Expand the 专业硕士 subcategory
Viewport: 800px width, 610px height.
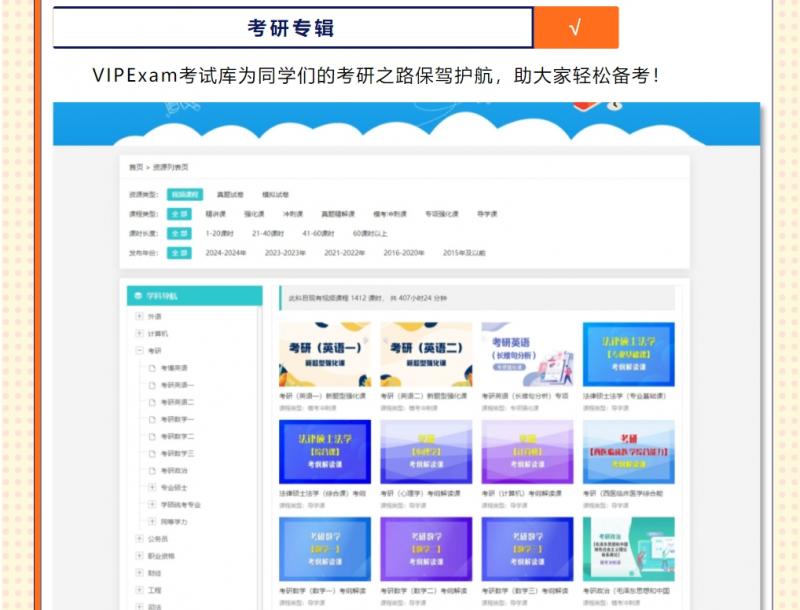click(x=152, y=488)
